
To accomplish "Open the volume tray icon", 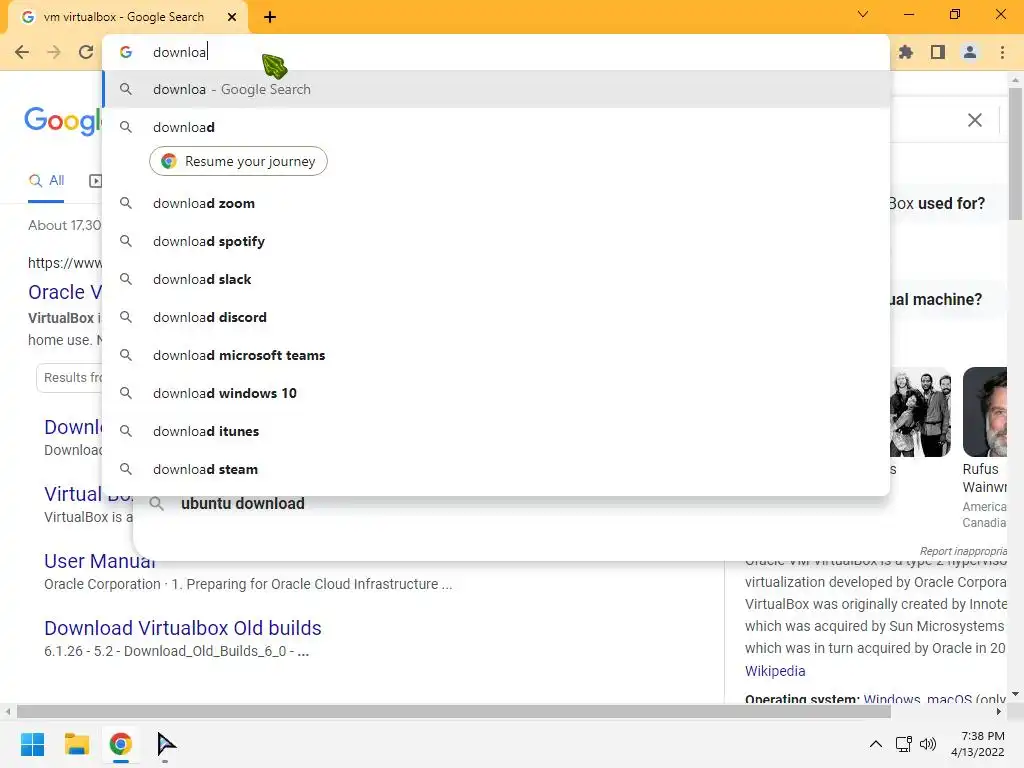I will [x=927, y=744].
